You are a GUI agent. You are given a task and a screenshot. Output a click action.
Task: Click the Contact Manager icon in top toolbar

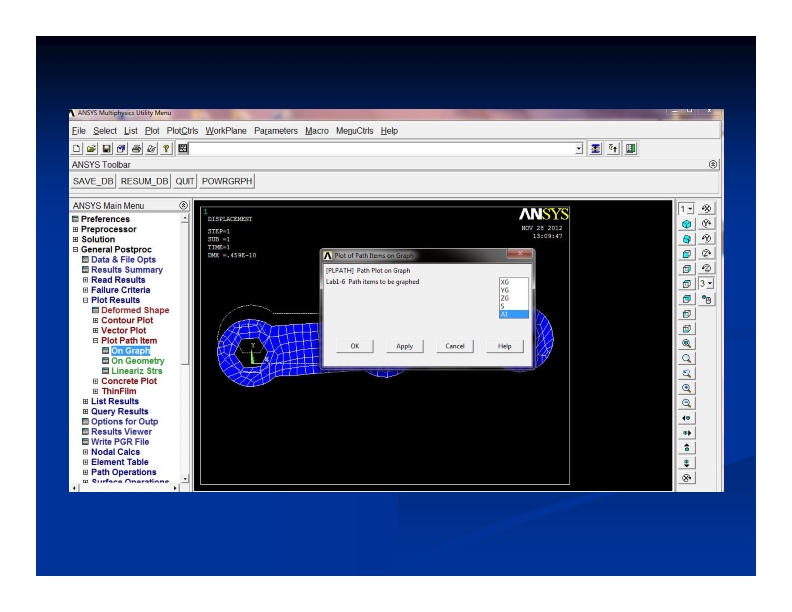tap(630, 148)
